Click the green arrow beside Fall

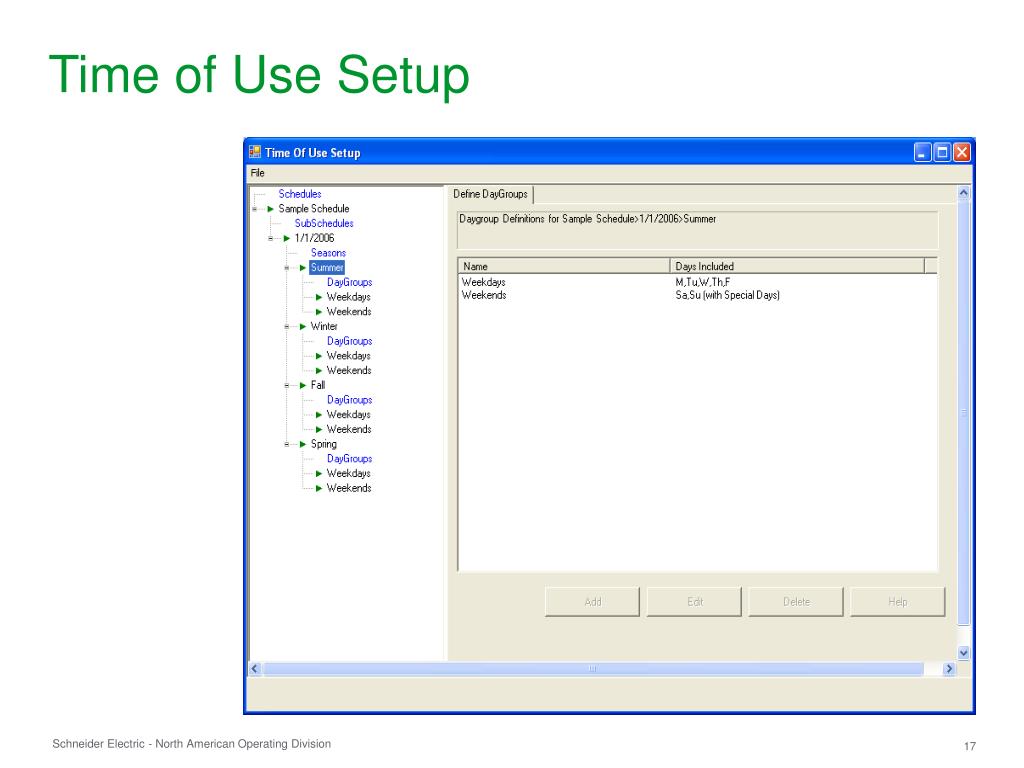point(302,385)
